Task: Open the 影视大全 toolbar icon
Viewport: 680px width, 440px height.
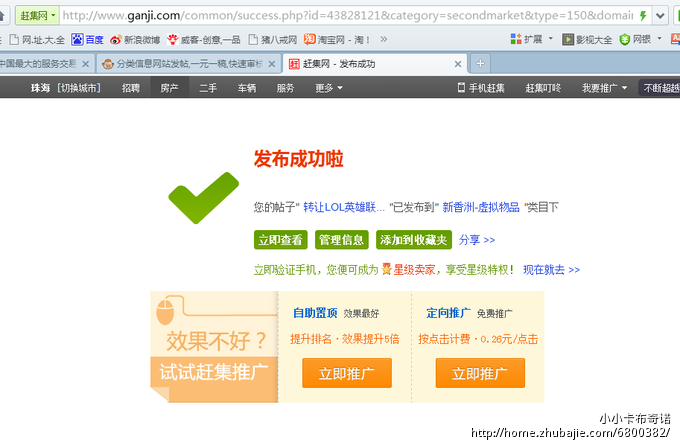Action: click(x=587, y=40)
